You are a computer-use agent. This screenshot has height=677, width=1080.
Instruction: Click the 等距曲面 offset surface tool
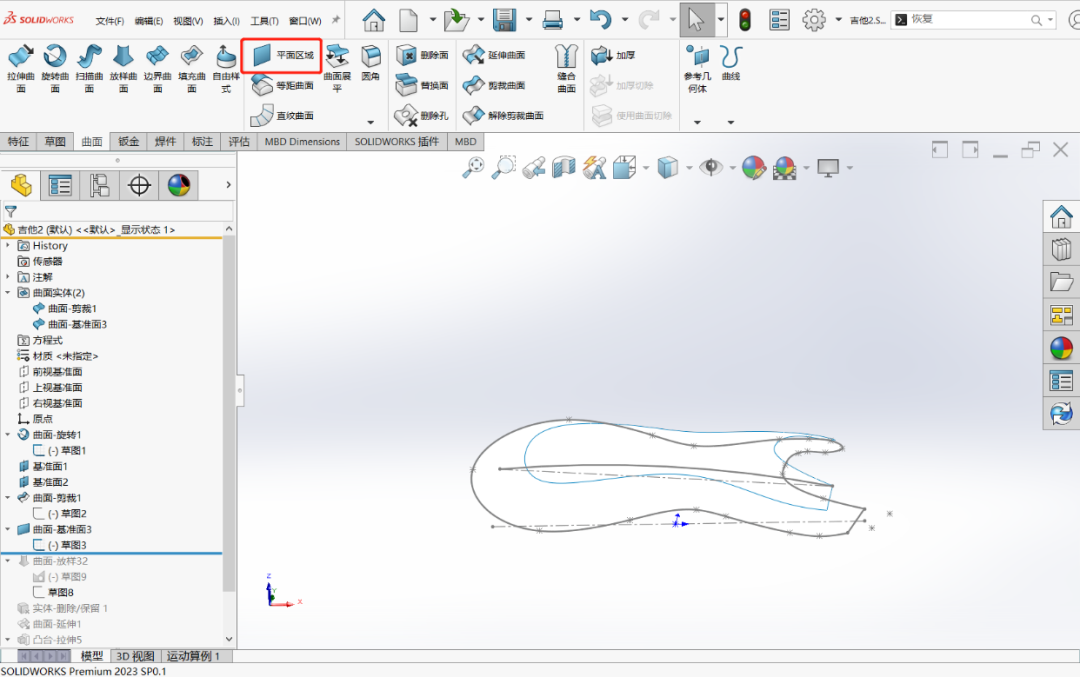(x=282, y=85)
